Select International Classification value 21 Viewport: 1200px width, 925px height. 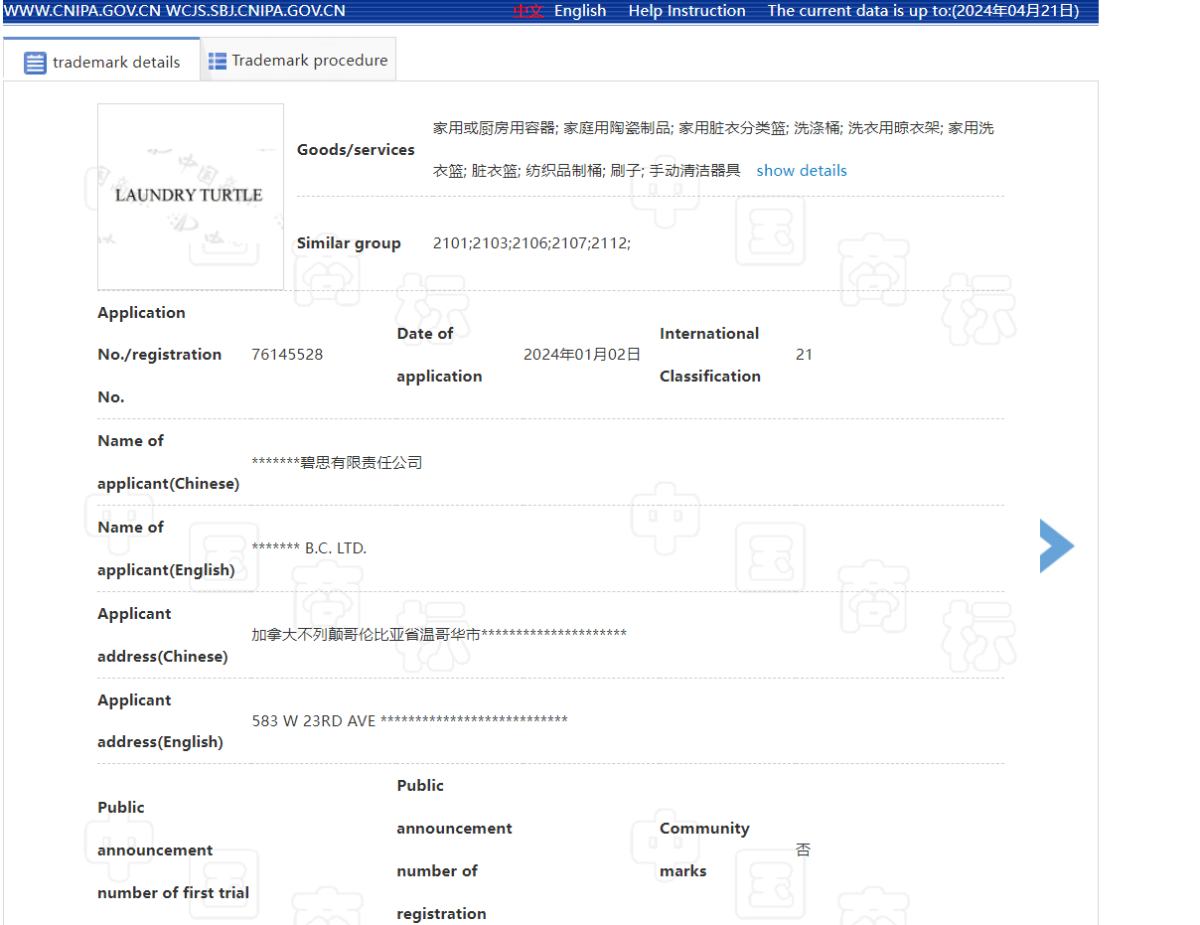pyautogui.click(x=804, y=354)
